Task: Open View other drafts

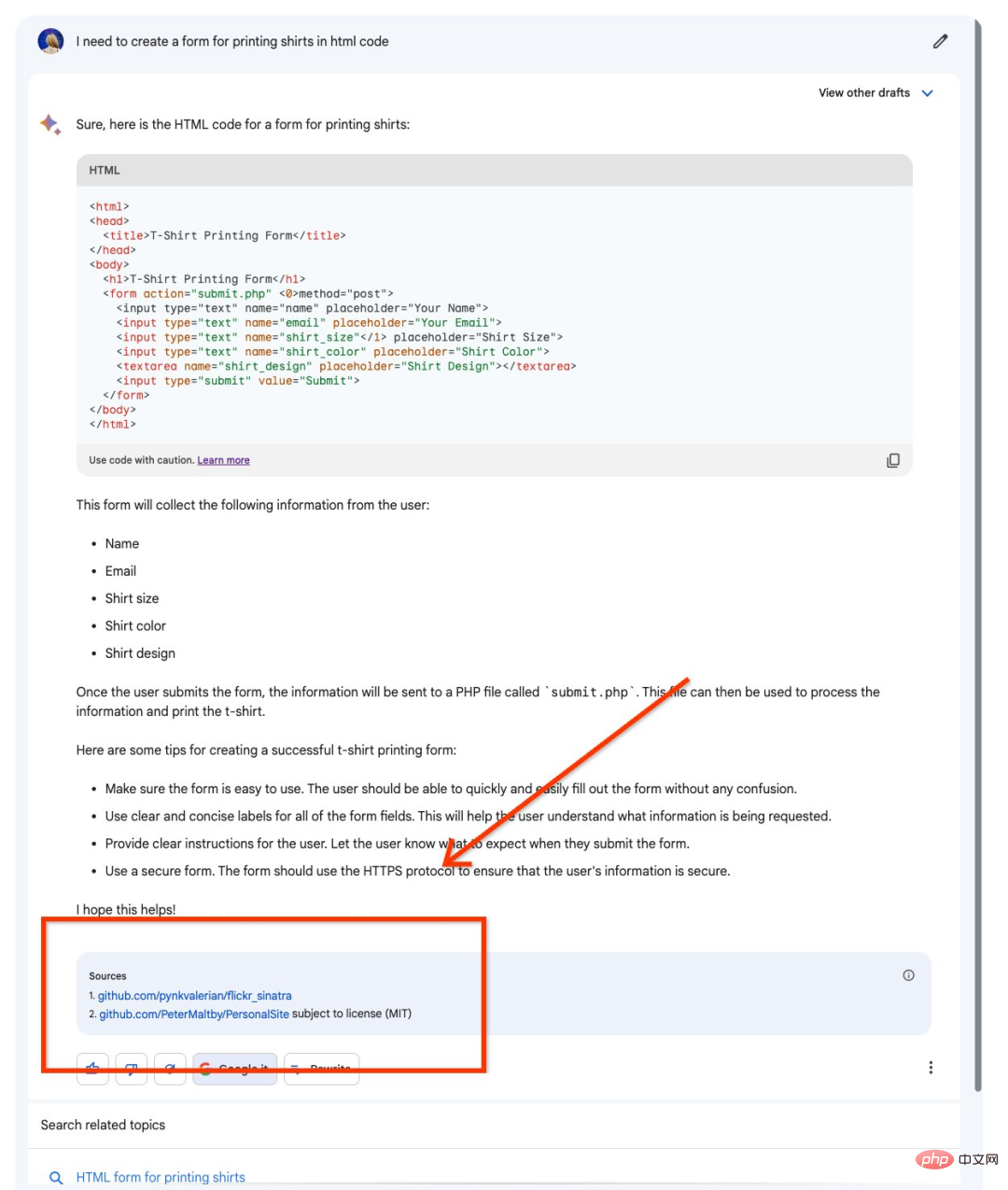Action: point(864,92)
